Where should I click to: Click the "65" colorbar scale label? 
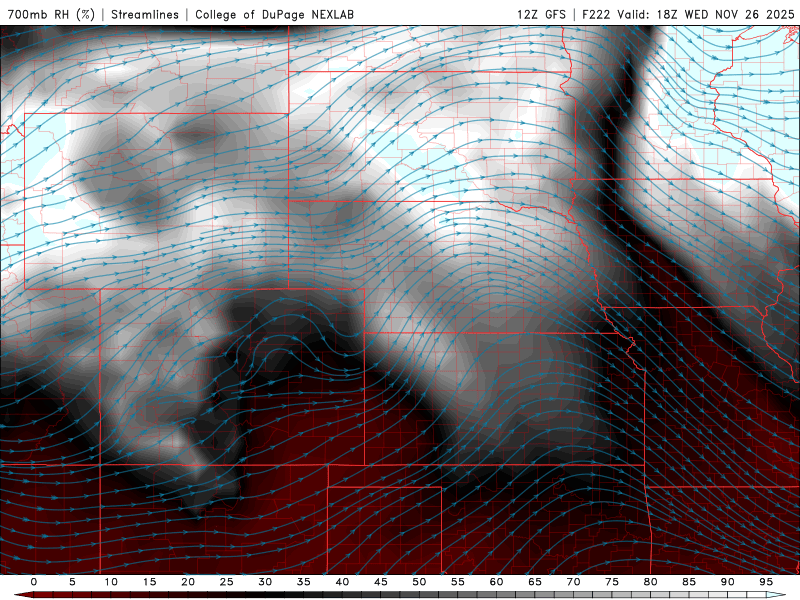pos(535,582)
